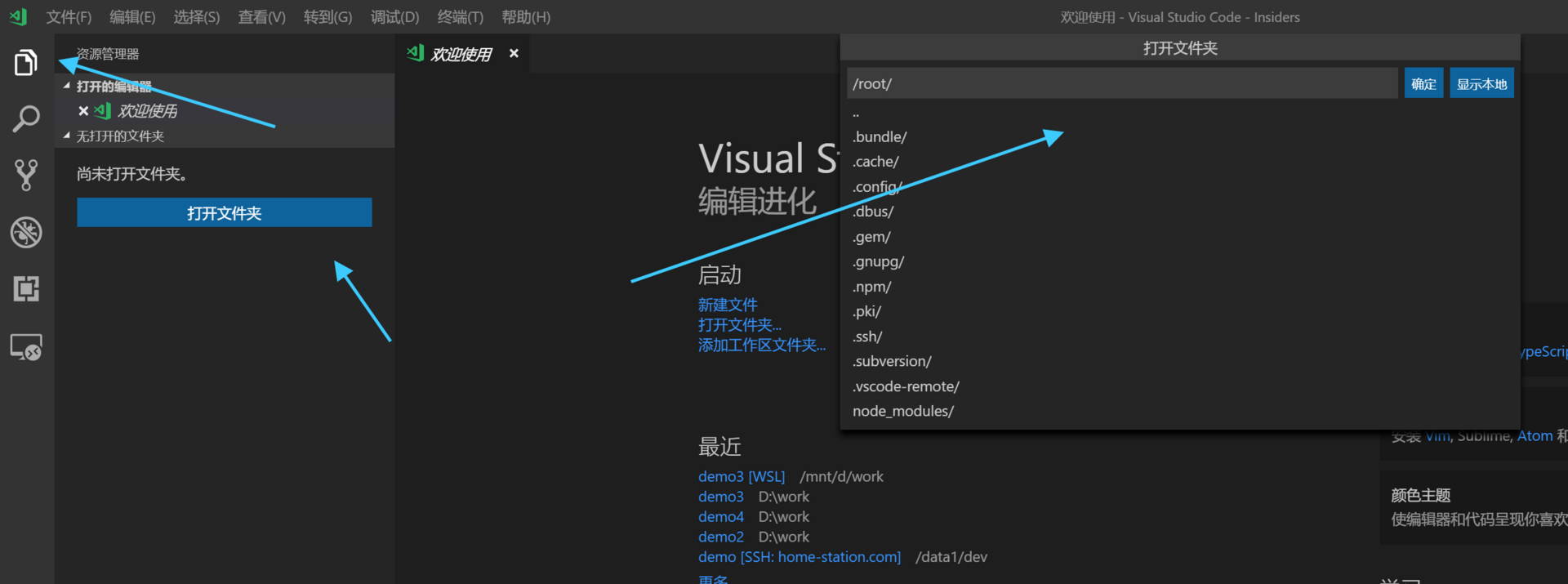Select the .npm/ folder entry
1568x584 pixels.
(x=1180, y=287)
